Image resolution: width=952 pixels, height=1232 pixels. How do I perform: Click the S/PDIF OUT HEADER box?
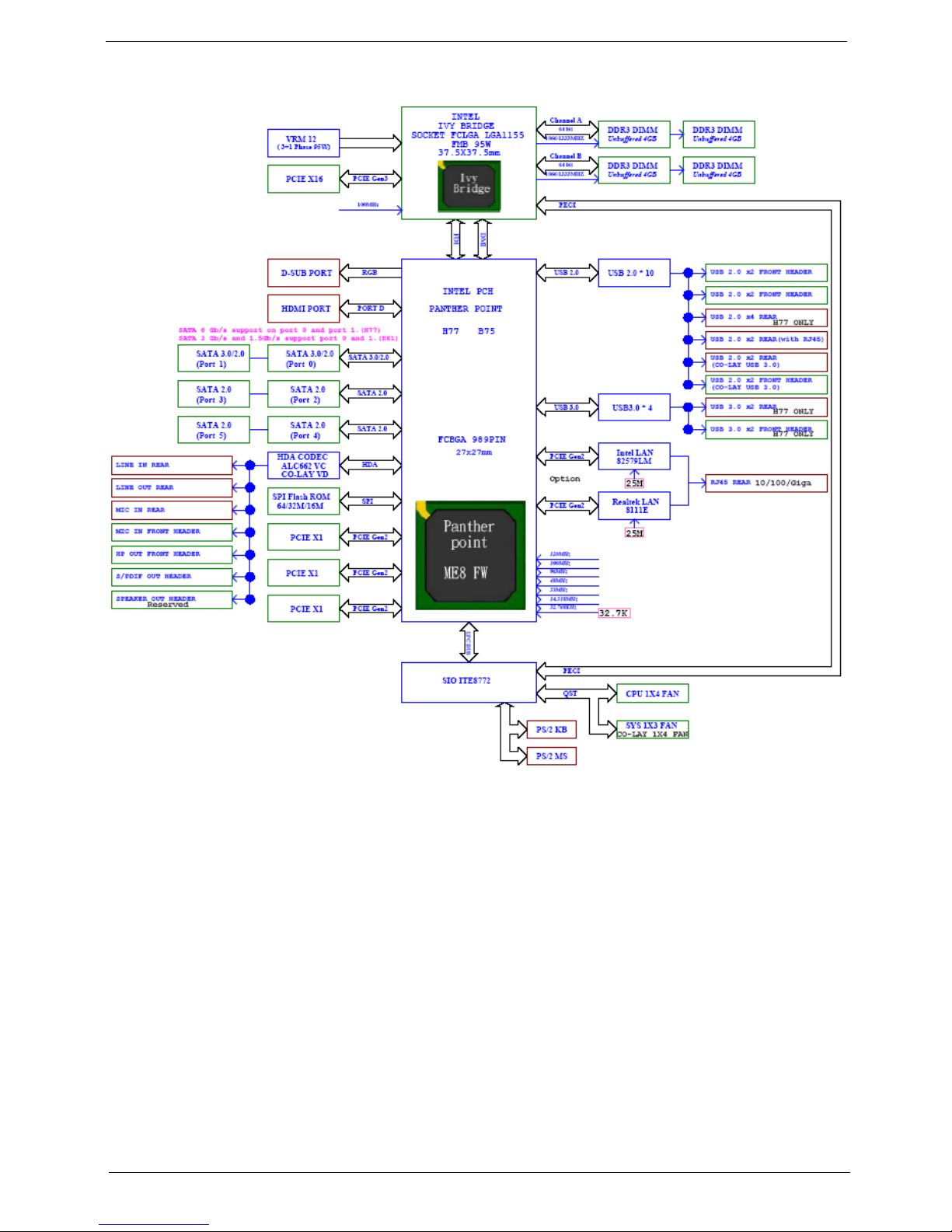(x=172, y=577)
